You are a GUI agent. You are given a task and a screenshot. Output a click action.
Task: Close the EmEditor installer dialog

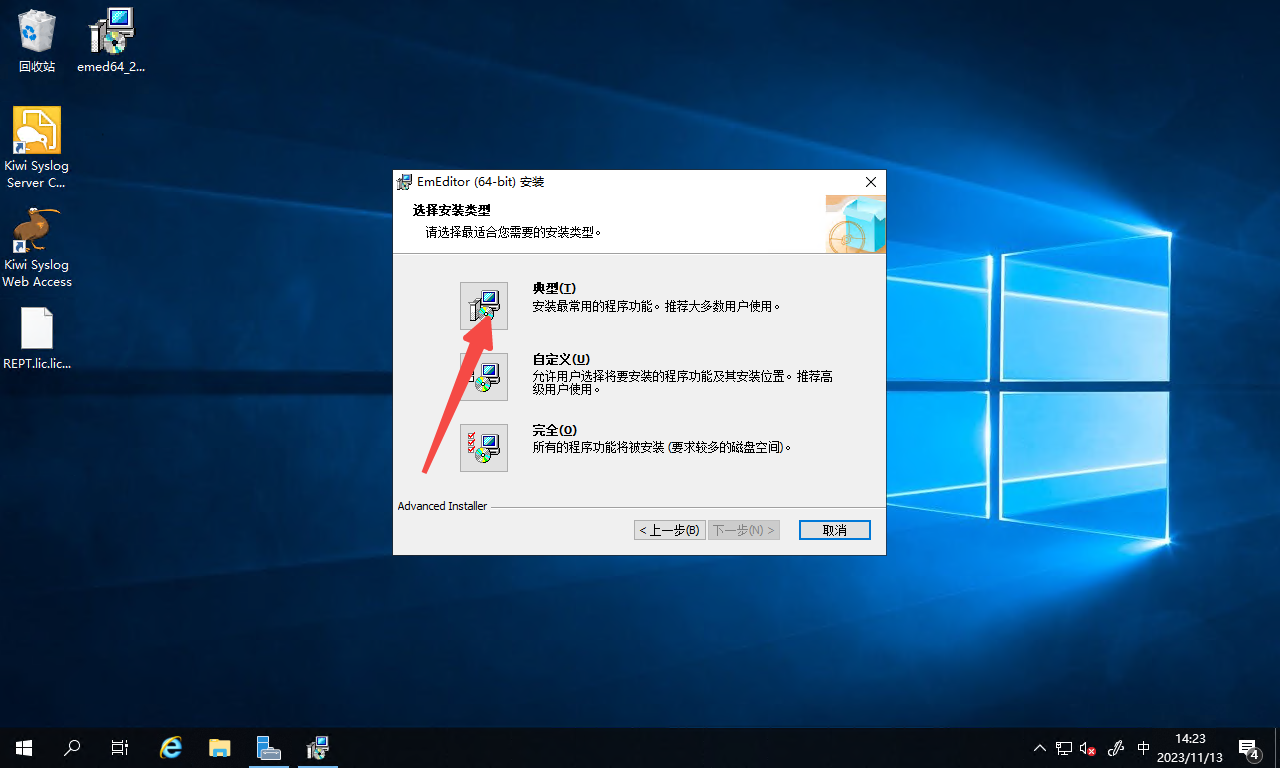coord(870,182)
